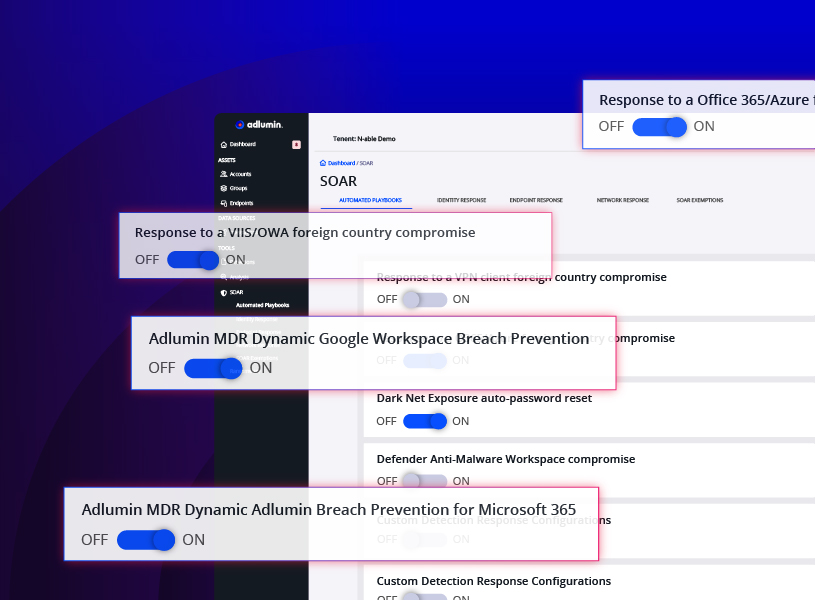Click the red notification badge beside Dashboard
The image size is (815, 600).
296,145
